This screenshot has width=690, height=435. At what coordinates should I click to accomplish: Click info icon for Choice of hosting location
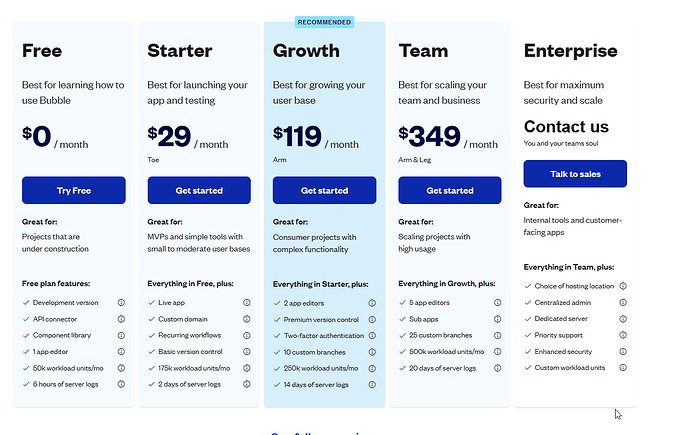623,286
